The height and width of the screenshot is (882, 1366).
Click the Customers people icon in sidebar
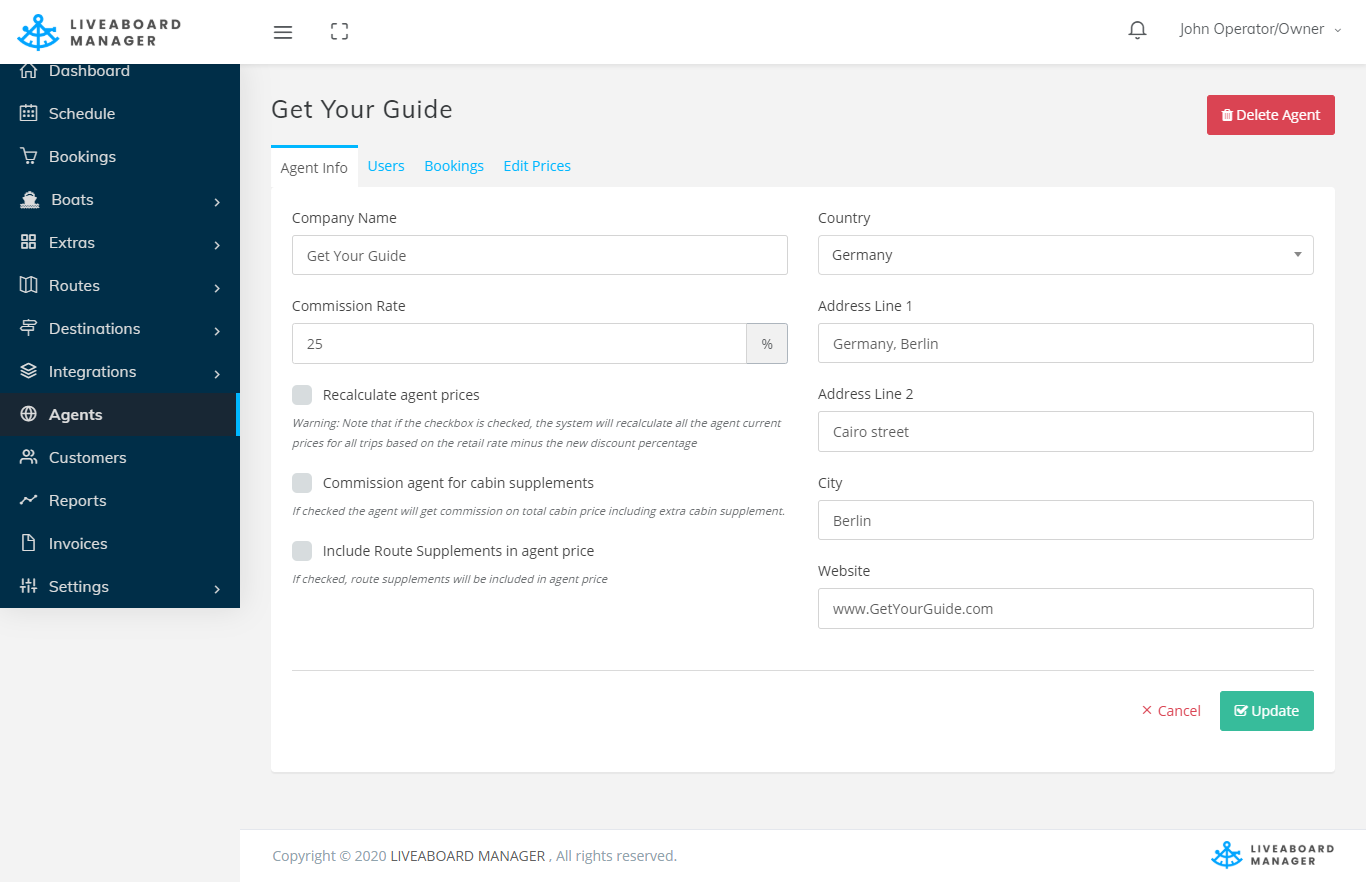29,457
